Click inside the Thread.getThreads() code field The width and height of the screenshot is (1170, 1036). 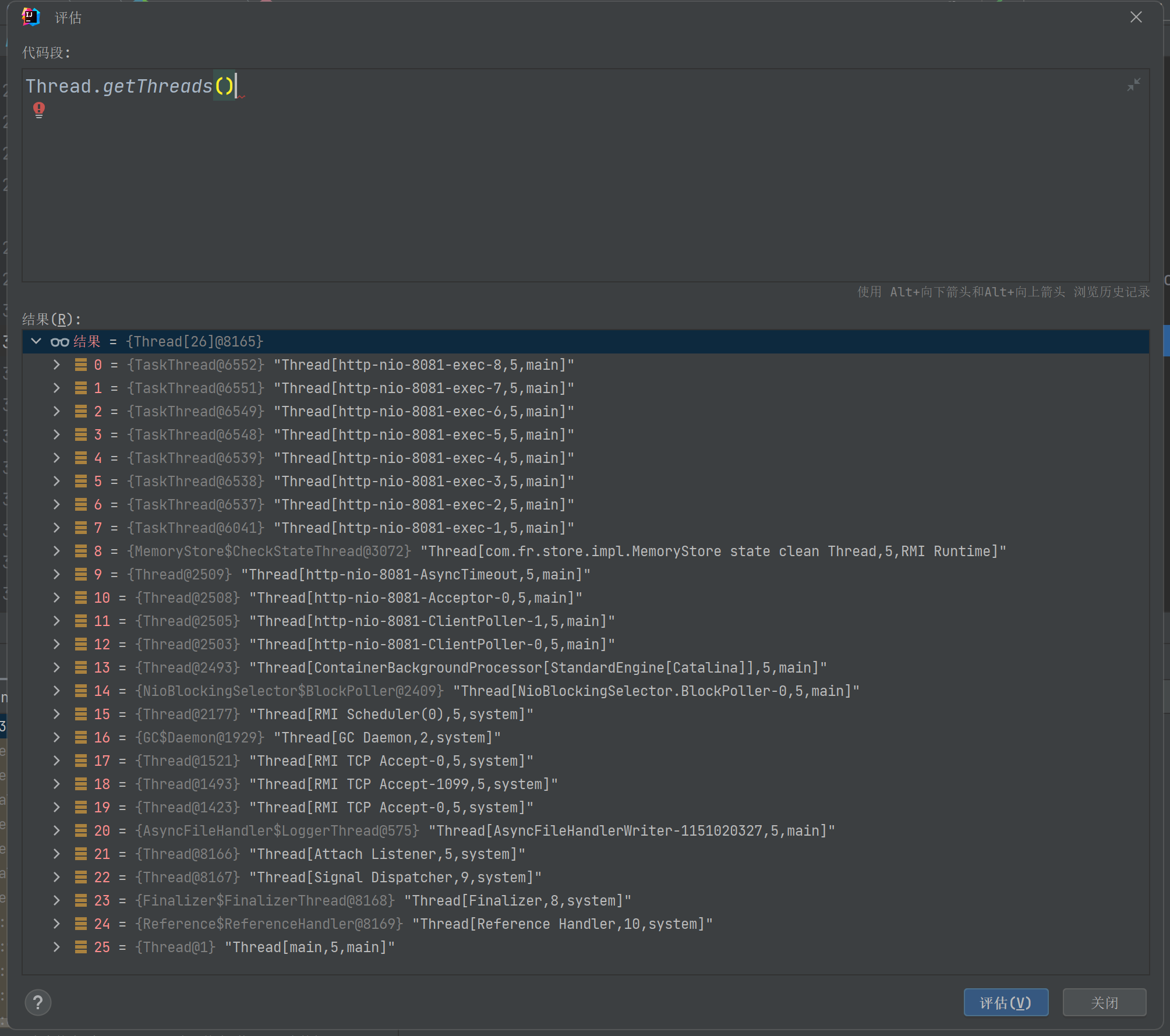pyautogui.click(x=524, y=175)
